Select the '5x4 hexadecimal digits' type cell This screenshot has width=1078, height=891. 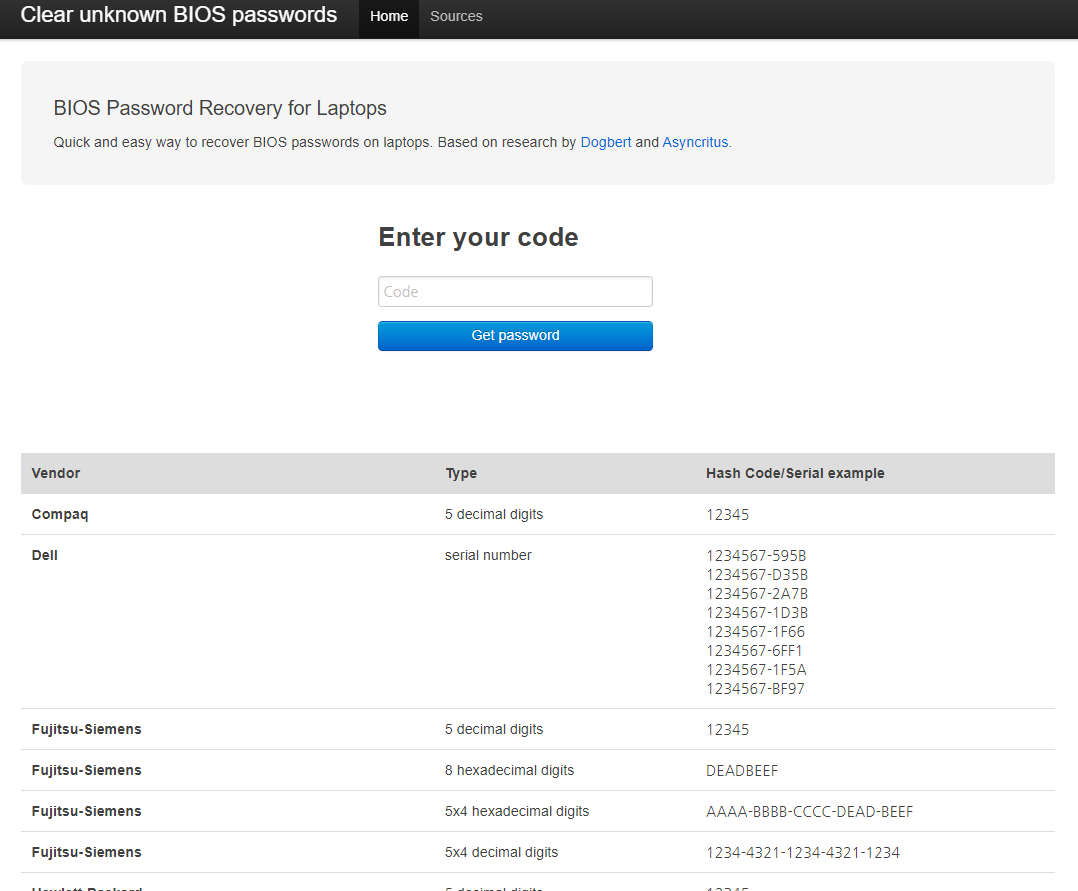517,811
